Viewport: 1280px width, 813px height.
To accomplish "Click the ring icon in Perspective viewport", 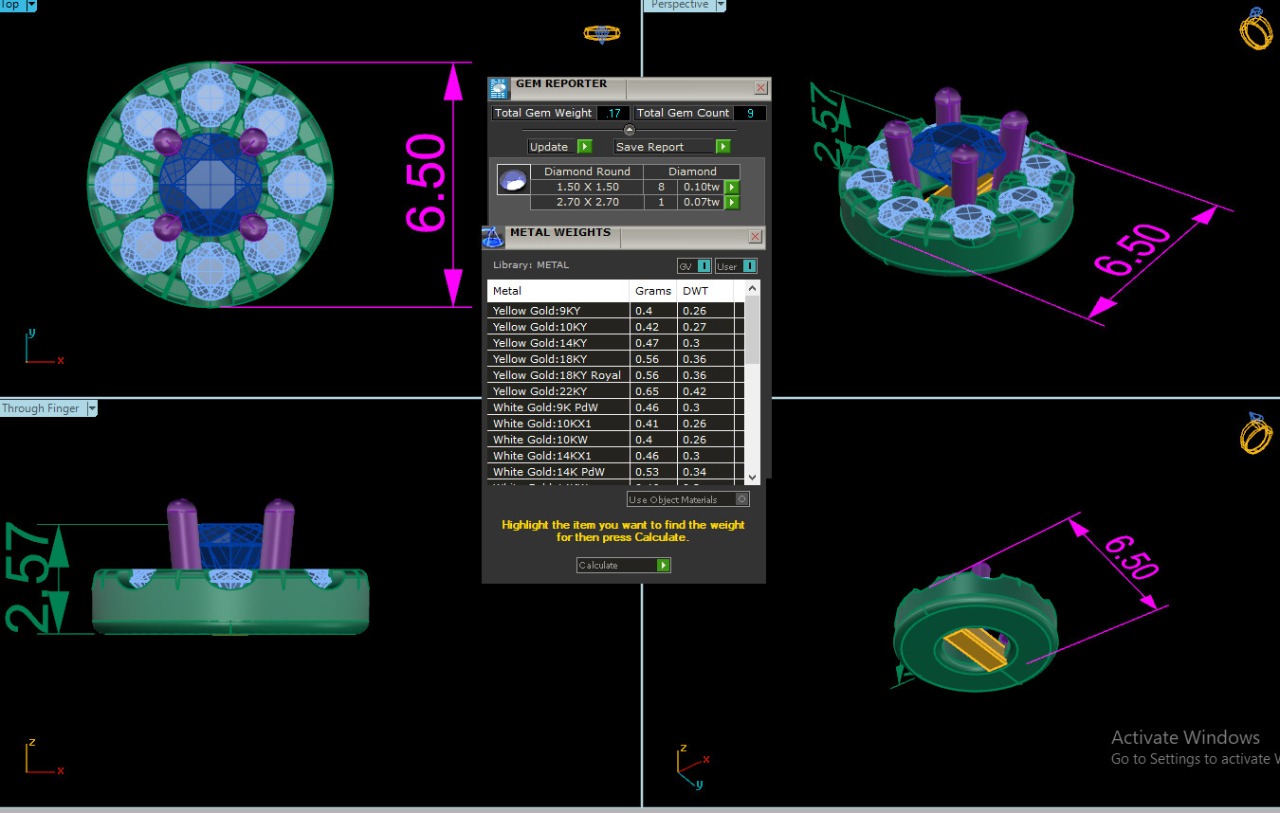I will pyautogui.click(x=1256, y=29).
